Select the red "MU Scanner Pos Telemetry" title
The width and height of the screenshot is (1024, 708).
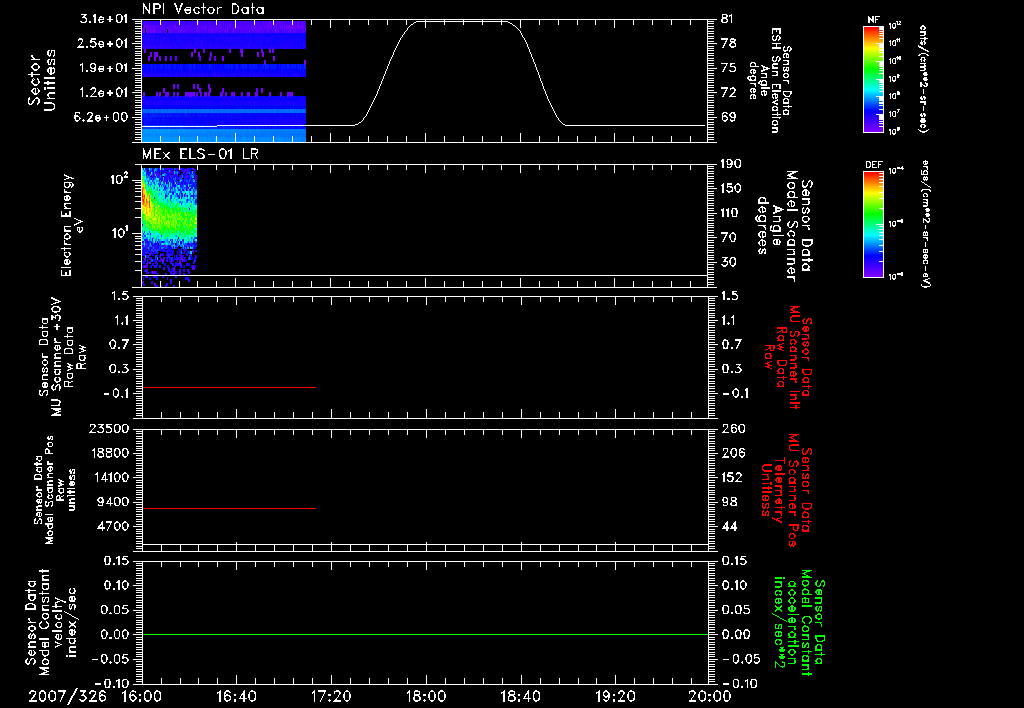coord(787,490)
